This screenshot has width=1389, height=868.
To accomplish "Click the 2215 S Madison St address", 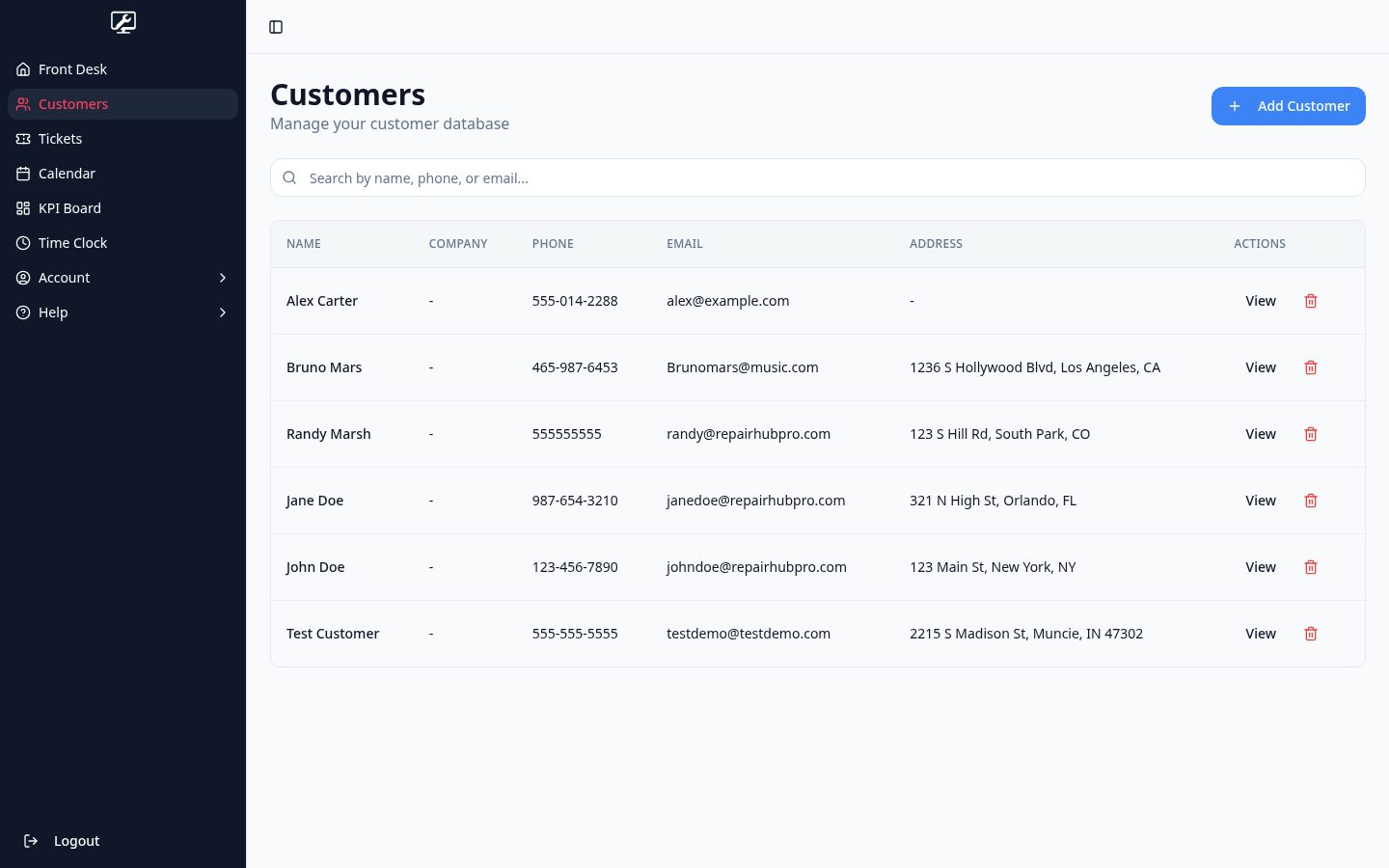I will coord(1026,634).
